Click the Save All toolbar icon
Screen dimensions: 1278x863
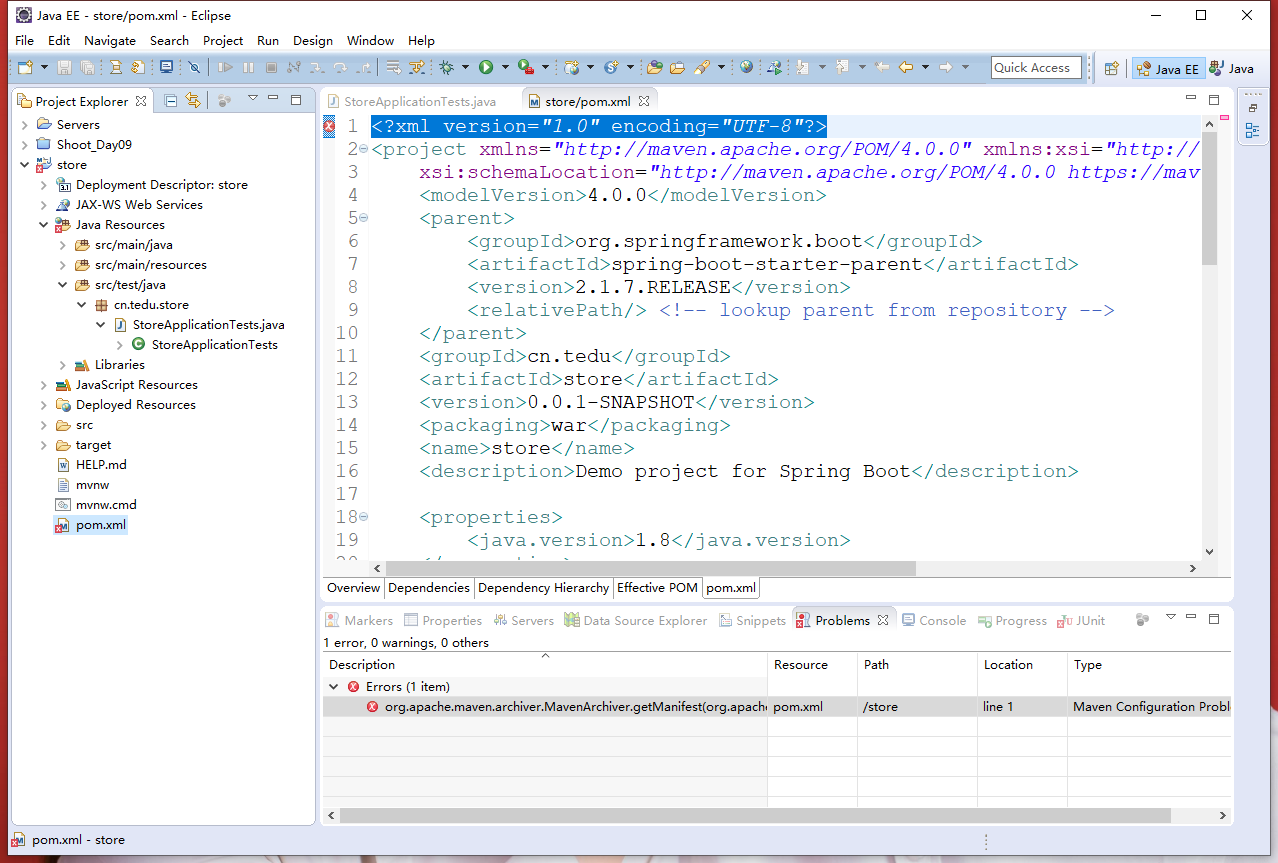87,67
